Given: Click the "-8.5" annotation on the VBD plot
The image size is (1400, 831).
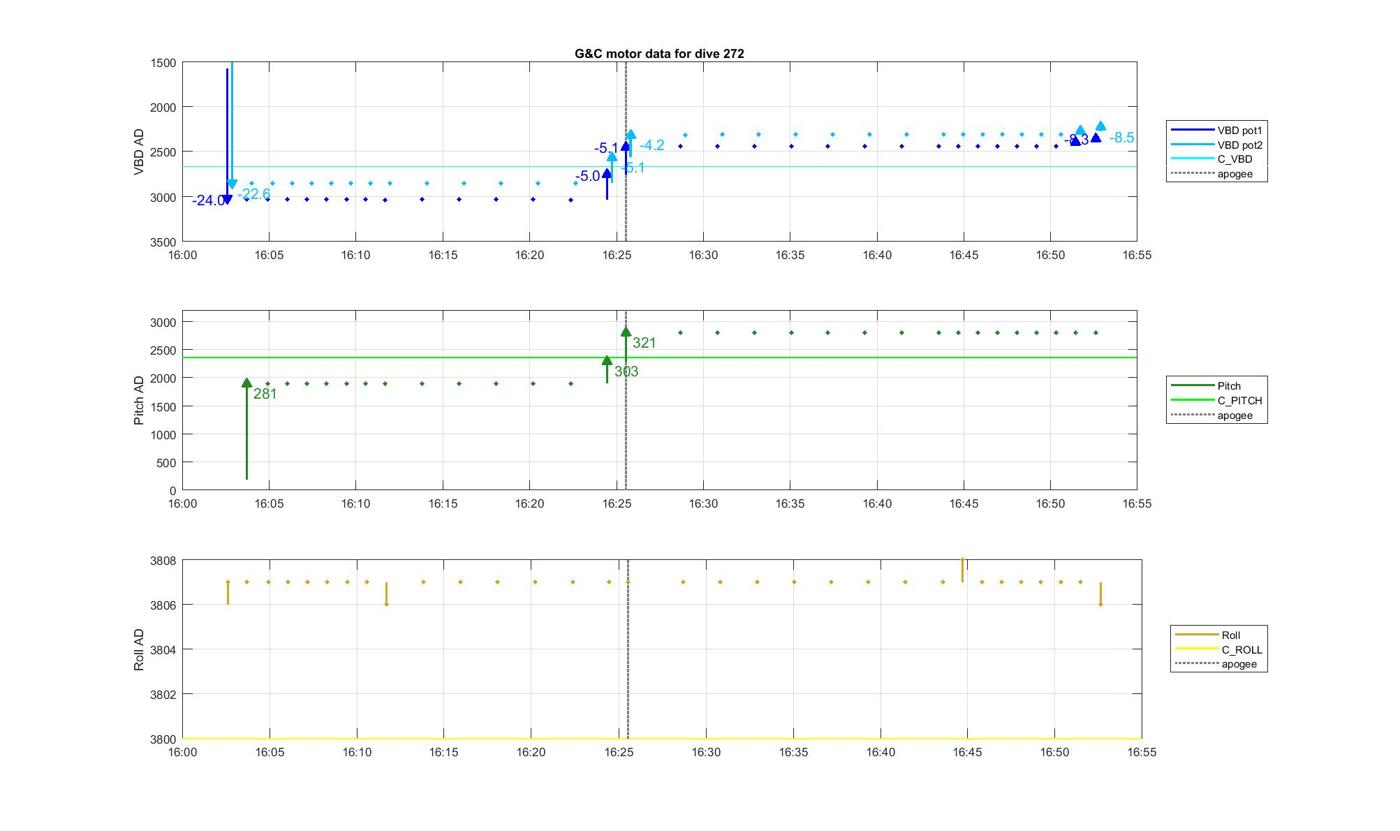Looking at the screenshot, I should point(1122,138).
